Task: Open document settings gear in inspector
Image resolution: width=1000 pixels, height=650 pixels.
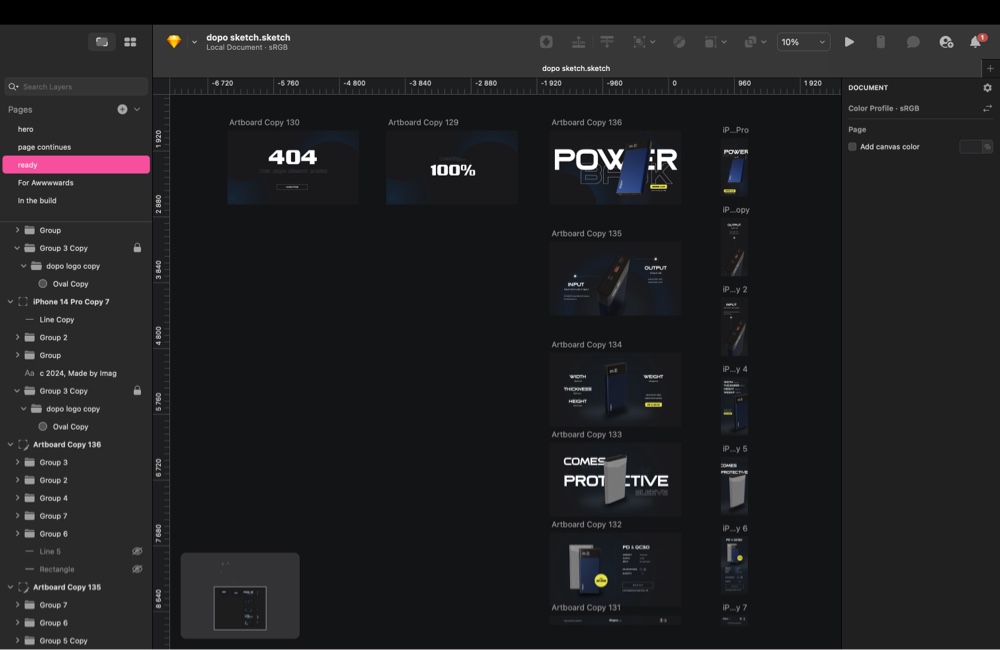Action: pyautogui.click(x=987, y=88)
